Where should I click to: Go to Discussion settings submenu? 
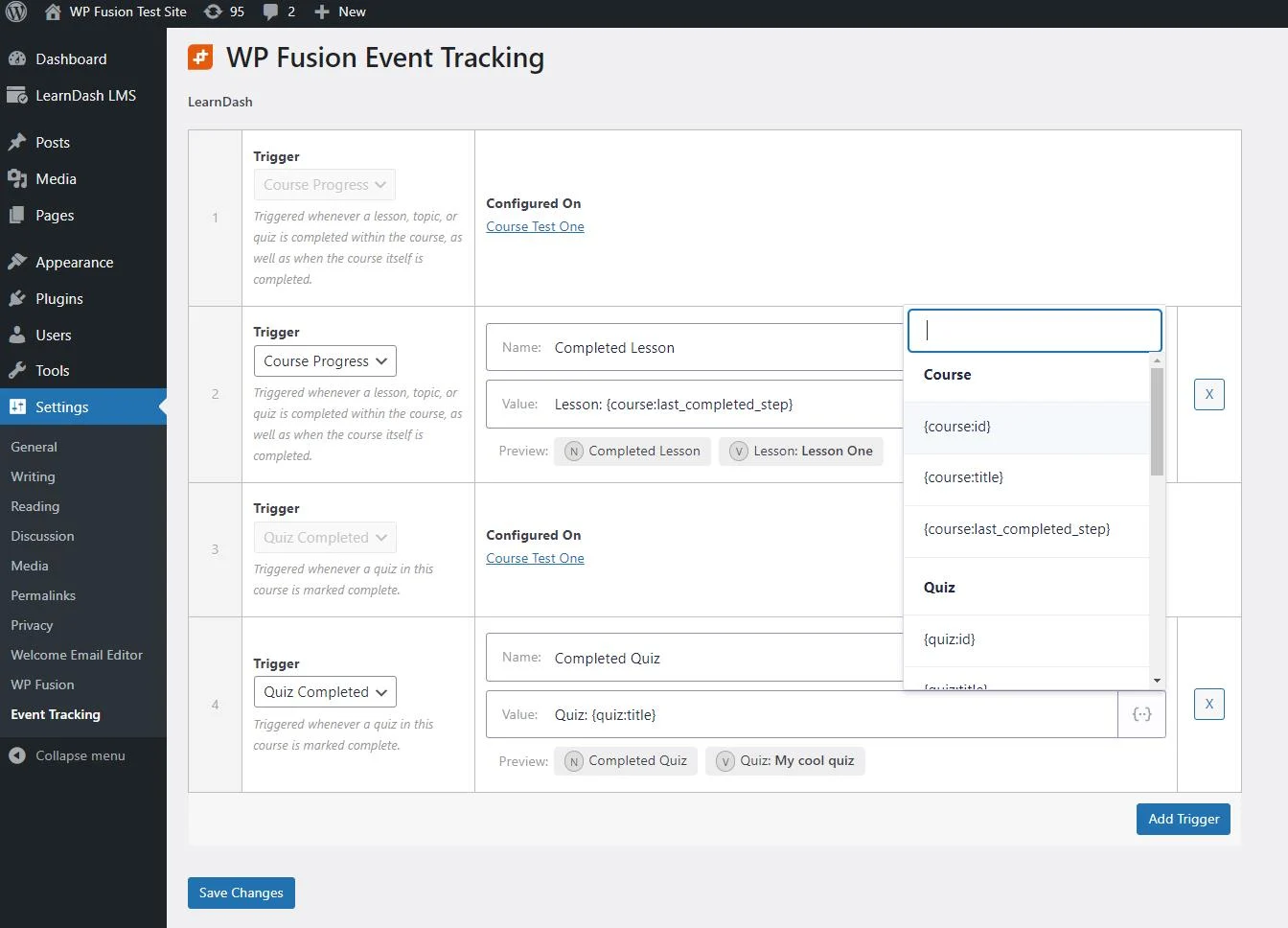(x=42, y=536)
